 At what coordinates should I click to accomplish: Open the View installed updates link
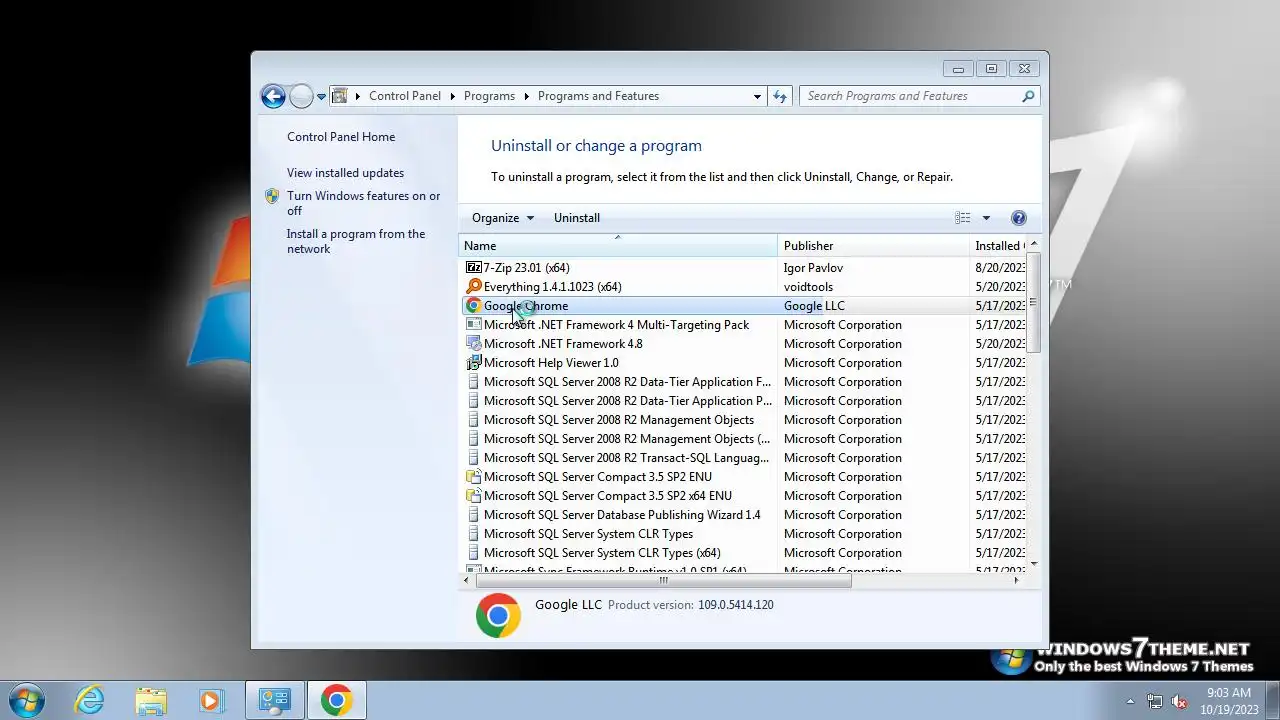coord(345,173)
